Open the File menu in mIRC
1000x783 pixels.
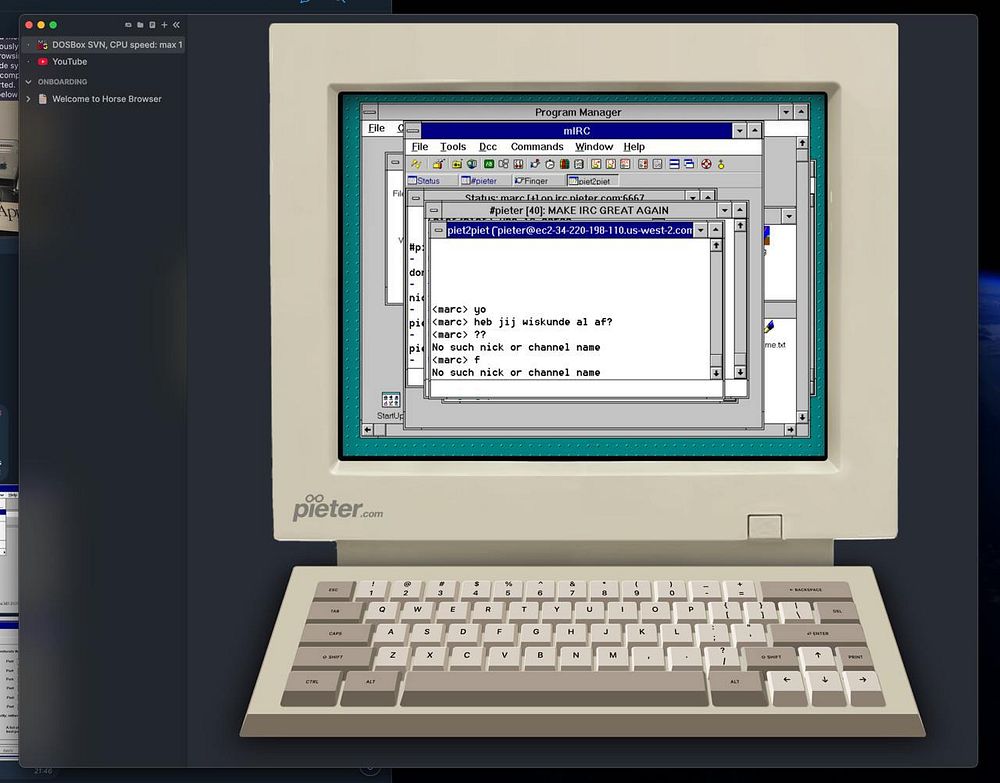[x=420, y=147]
